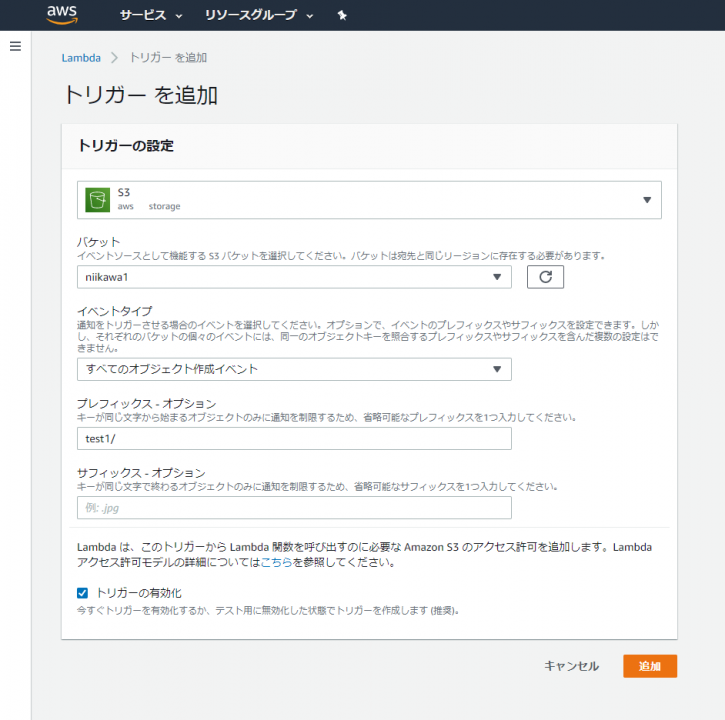Click the green S3 bucket icon
725x720 pixels.
pyautogui.click(x=98, y=200)
